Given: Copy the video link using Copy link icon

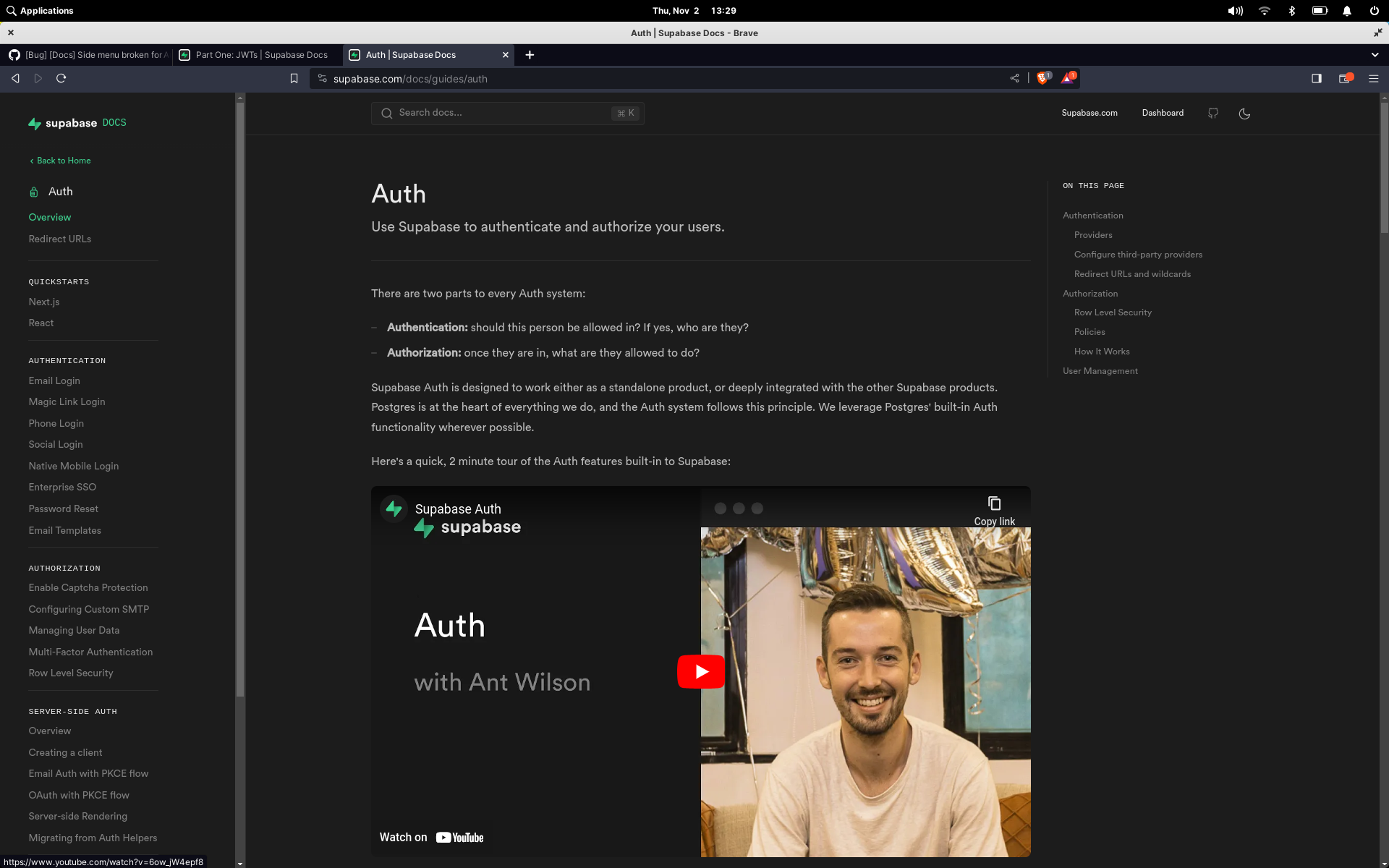Looking at the screenshot, I should (x=994, y=504).
